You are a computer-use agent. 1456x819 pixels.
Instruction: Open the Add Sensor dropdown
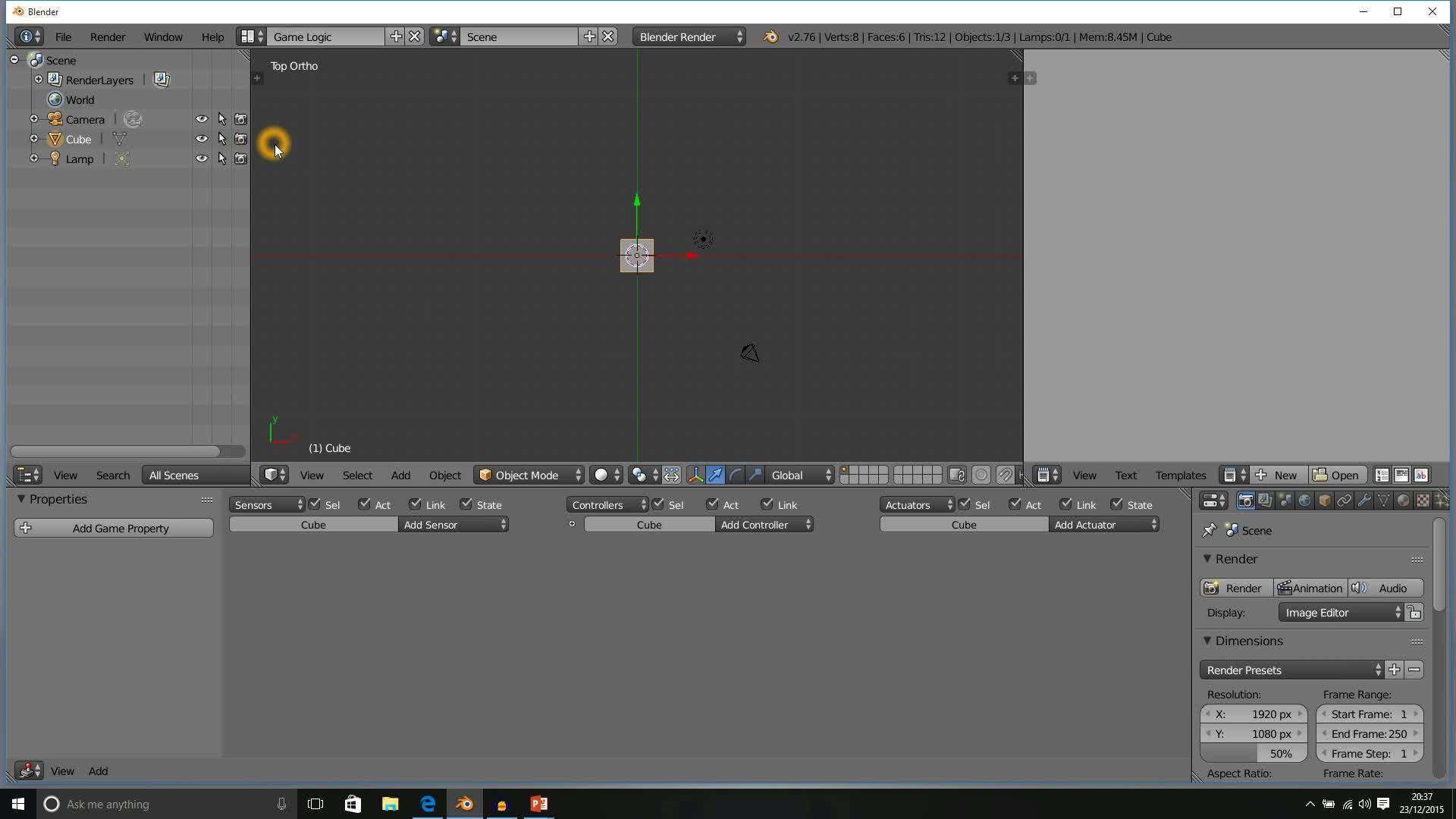(453, 525)
